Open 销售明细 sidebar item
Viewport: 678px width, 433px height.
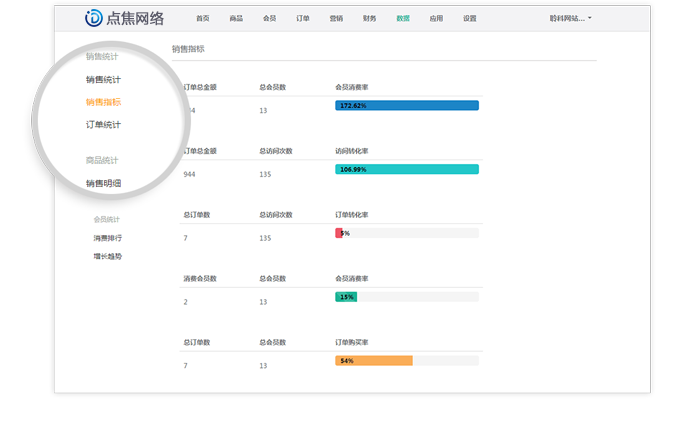click(x=104, y=183)
